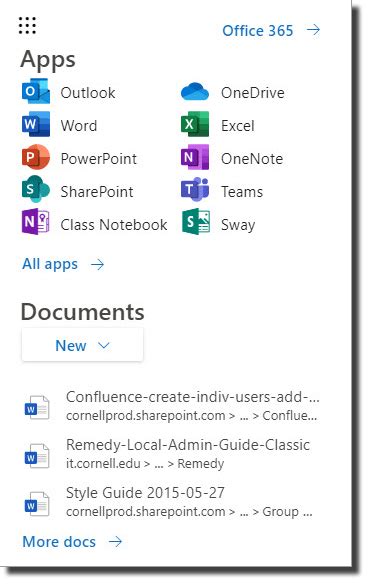Click the PowerPoint app icon
Viewport: 372px width, 587px height.
coord(36,157)
